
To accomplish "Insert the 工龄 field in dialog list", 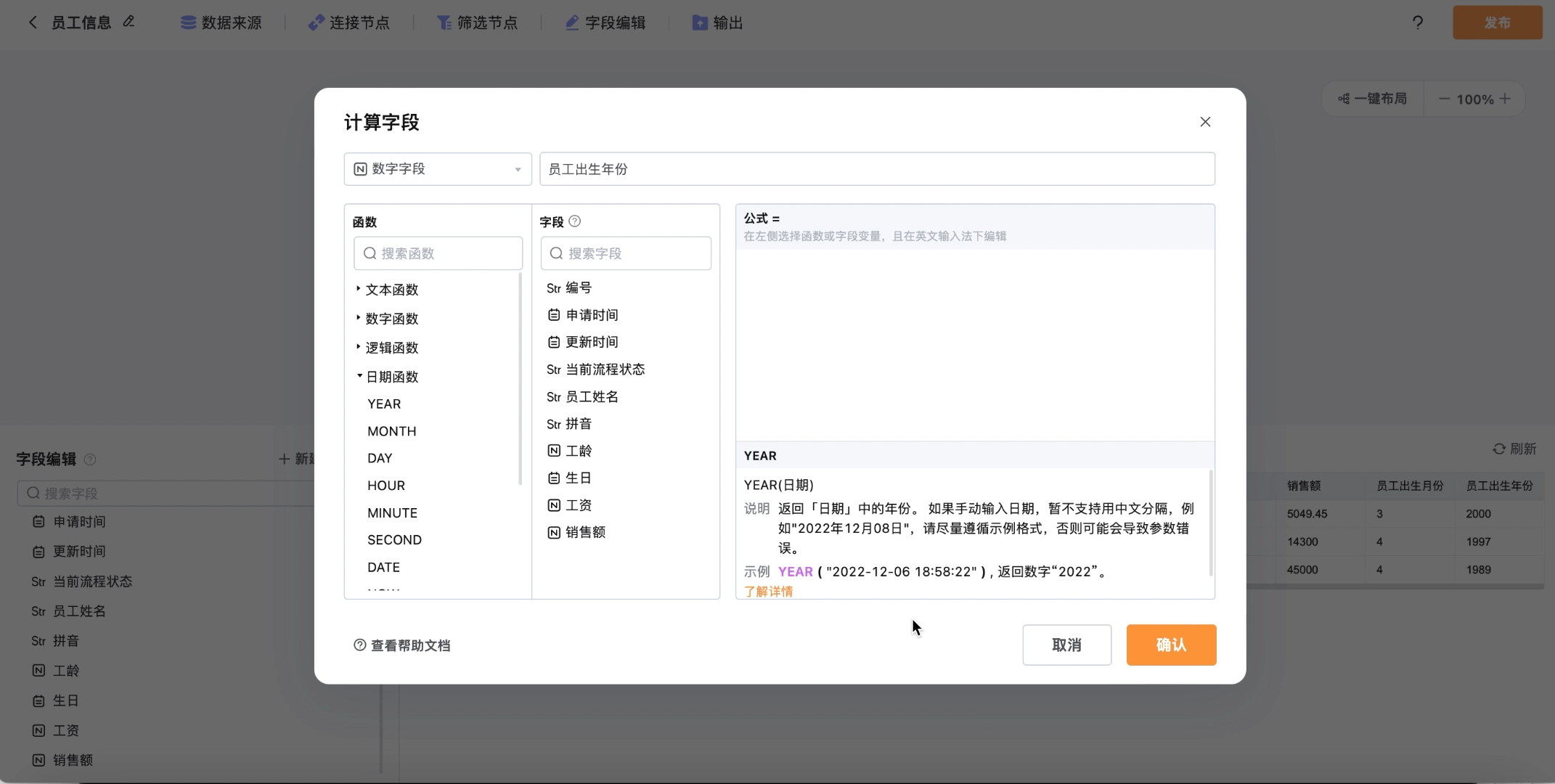I will 569,451.
